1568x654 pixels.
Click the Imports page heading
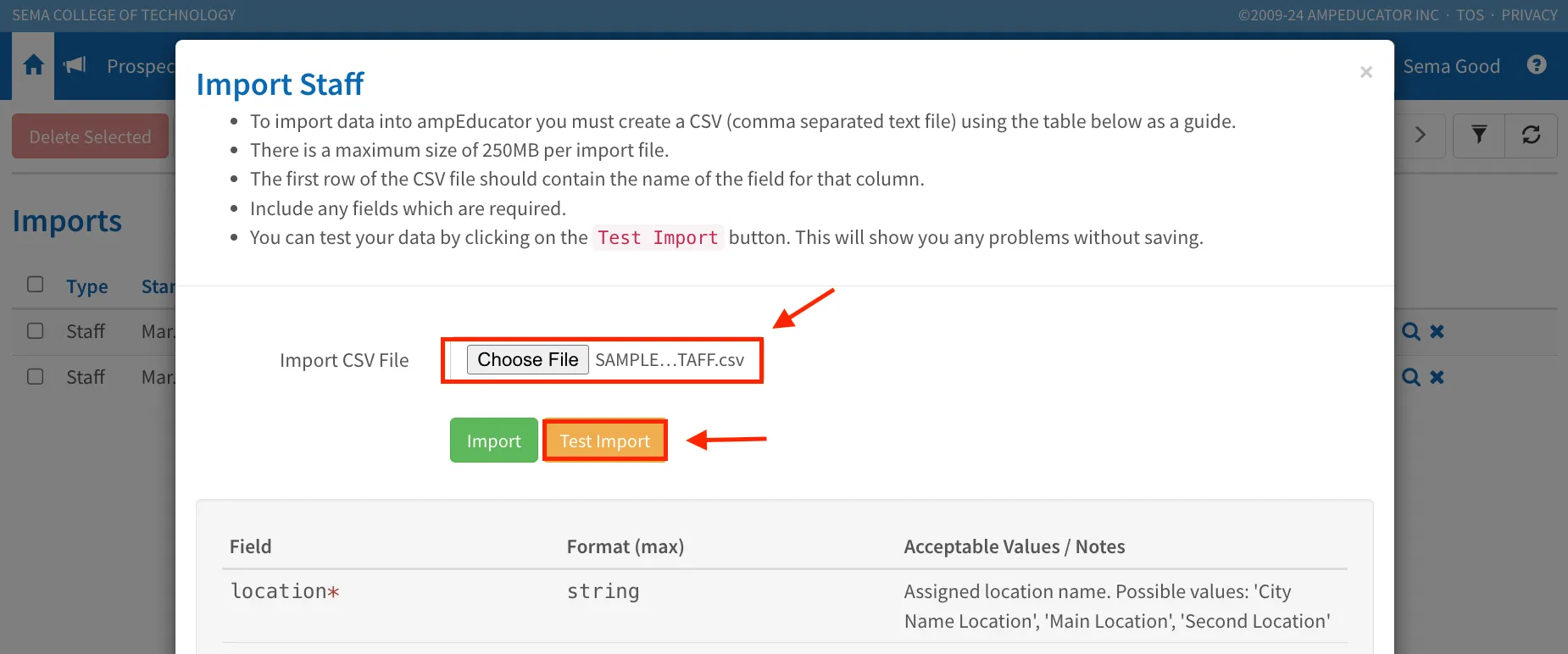click(x=67, y=221)
